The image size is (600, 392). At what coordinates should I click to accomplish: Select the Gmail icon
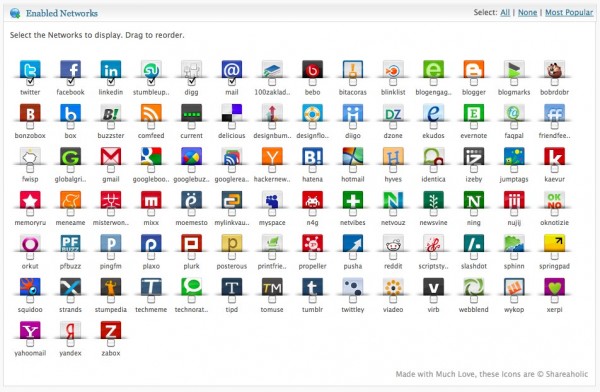pos(111,156)
